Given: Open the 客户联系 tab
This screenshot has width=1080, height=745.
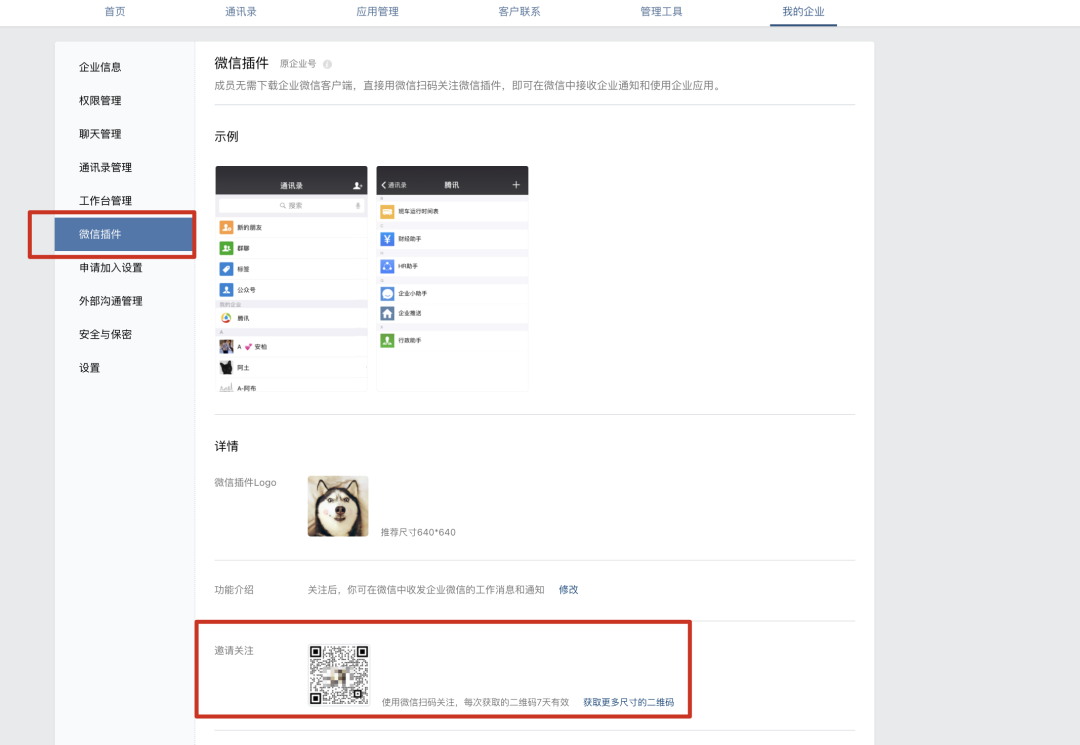Looking at the screenshot, I should 519,12.
